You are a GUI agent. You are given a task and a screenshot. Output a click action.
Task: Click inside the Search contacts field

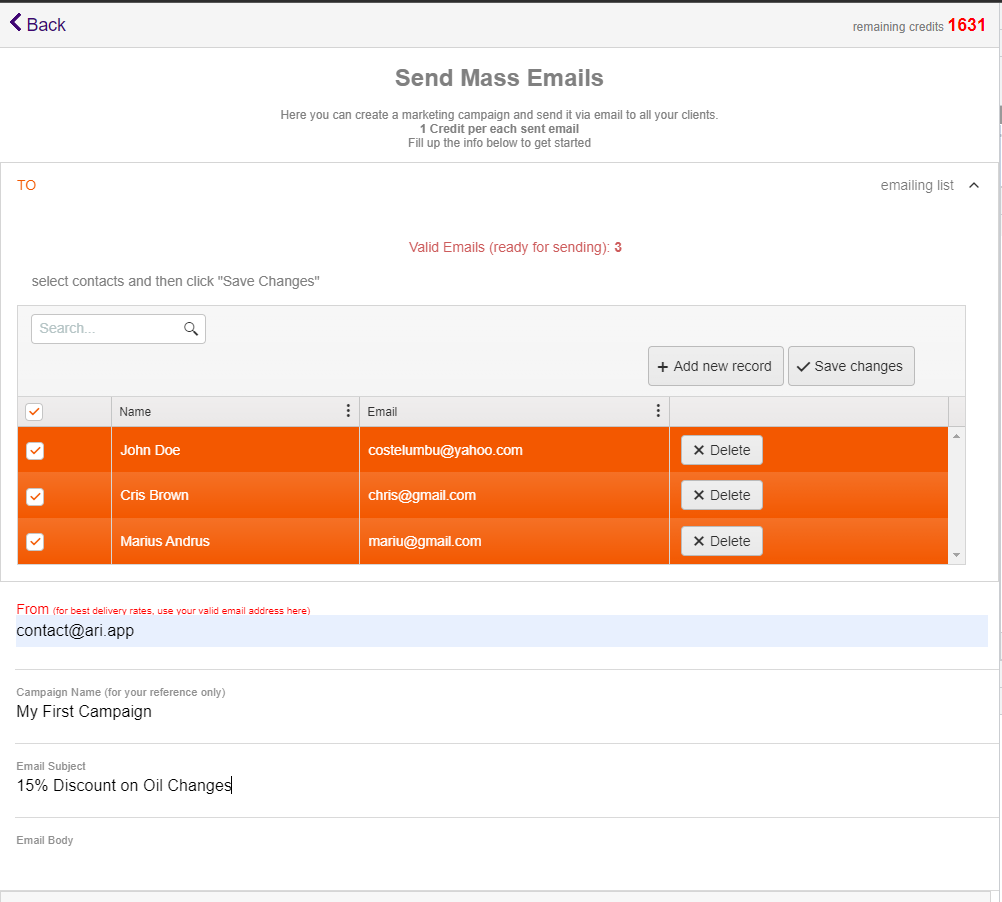coord(100,328)
